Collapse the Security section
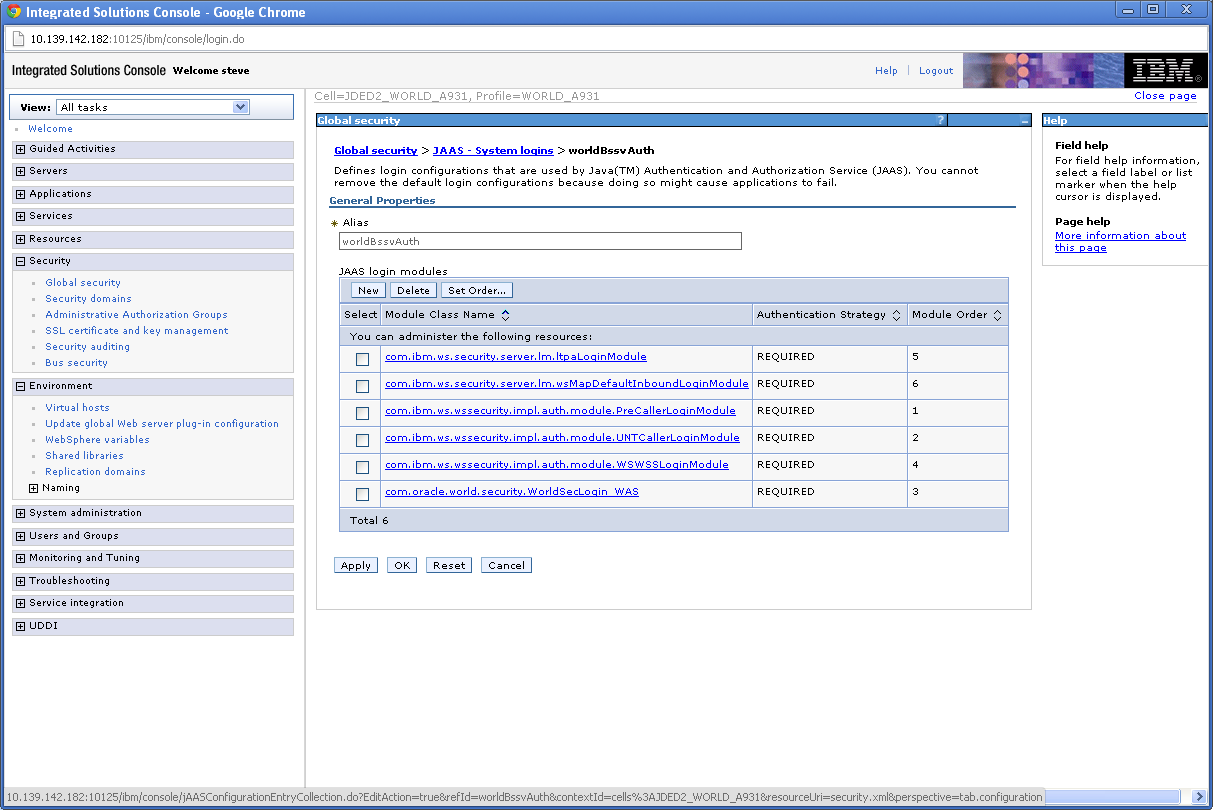Image resolution: width=1213 pixels, height=810 pixels. pos(21,261)
